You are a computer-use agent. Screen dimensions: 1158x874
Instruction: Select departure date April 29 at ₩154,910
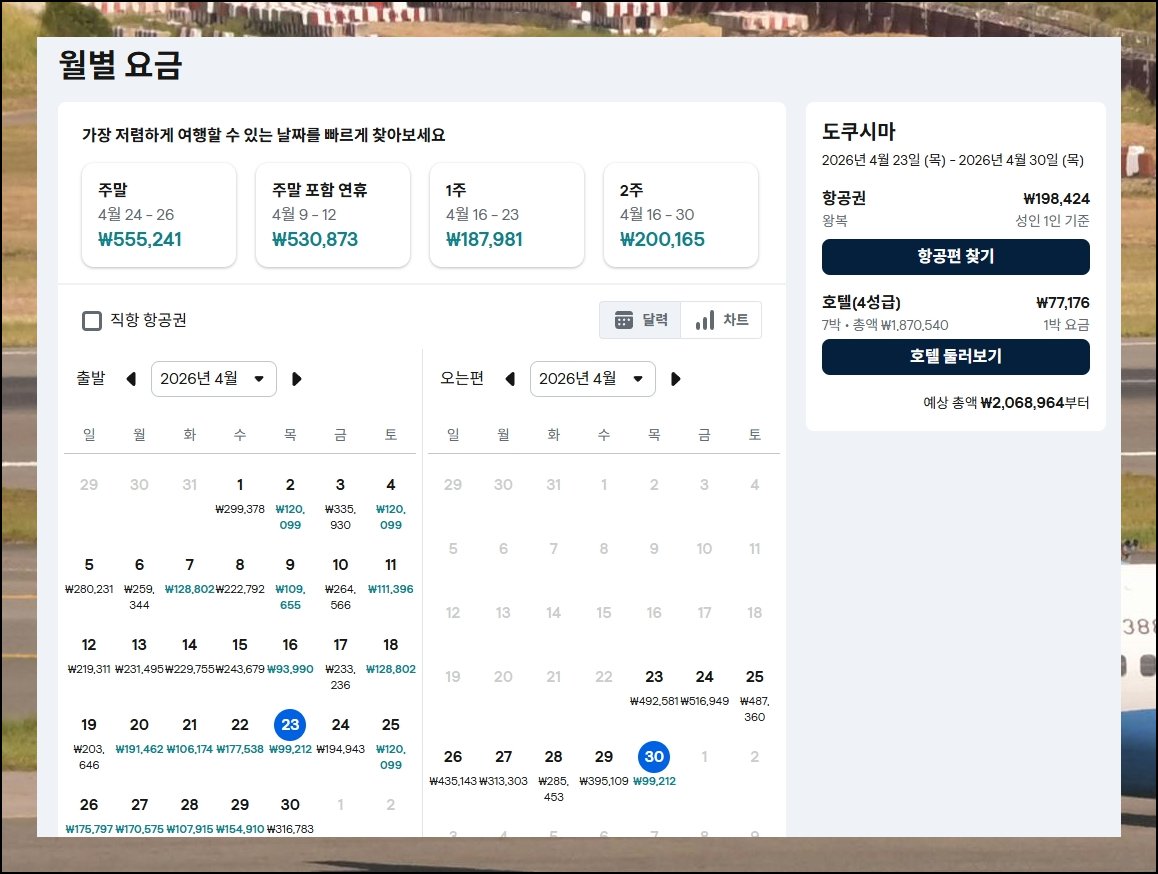pos(240,814)
